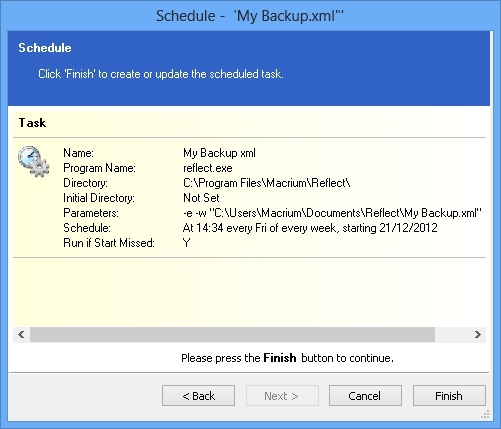Click the 'At 14:34 every Fri' schedule text
This screenshot has height=429, width=501.
click(310, 228)
